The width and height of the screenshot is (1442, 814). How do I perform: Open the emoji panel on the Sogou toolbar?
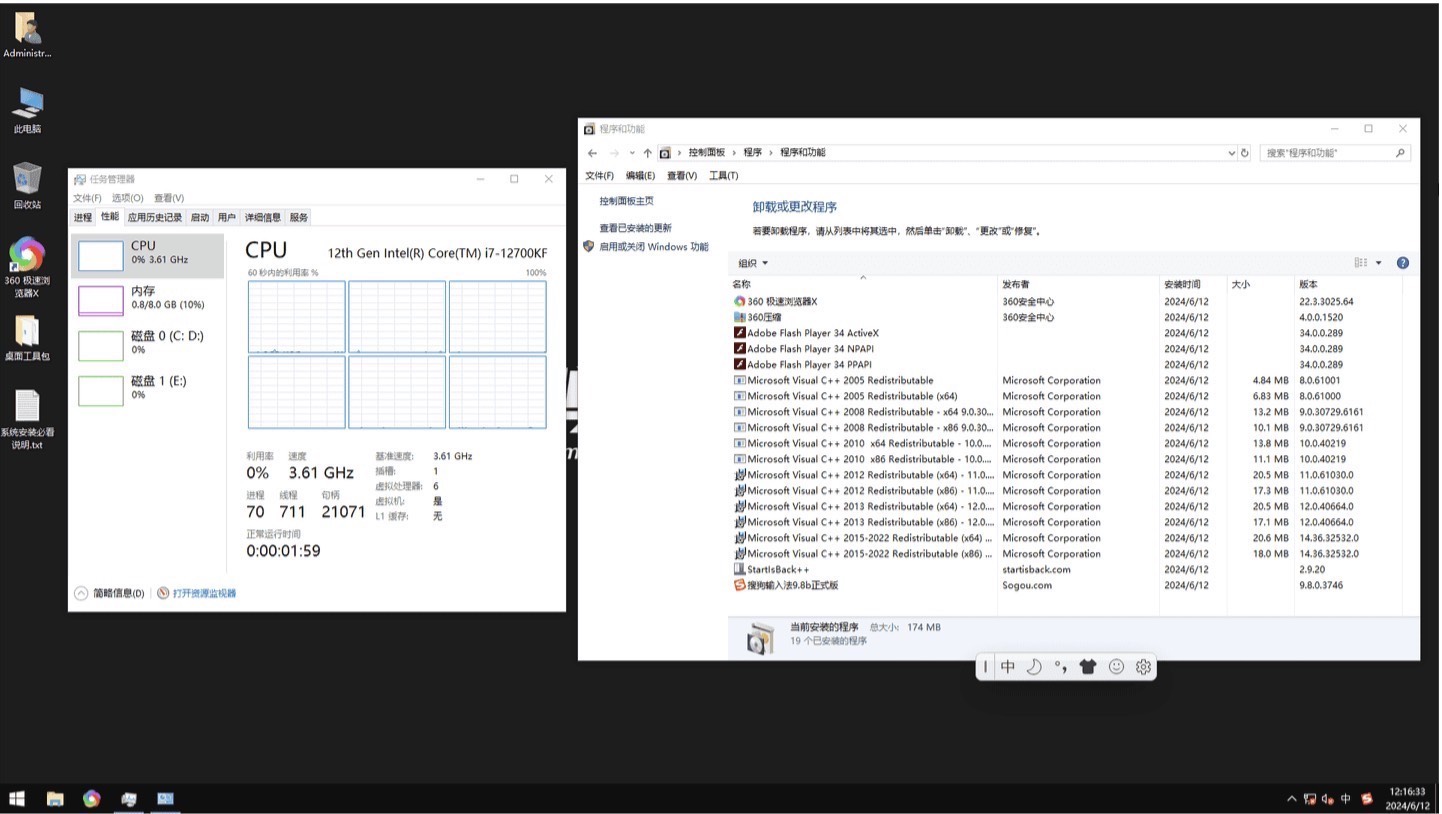[1116, 667]
